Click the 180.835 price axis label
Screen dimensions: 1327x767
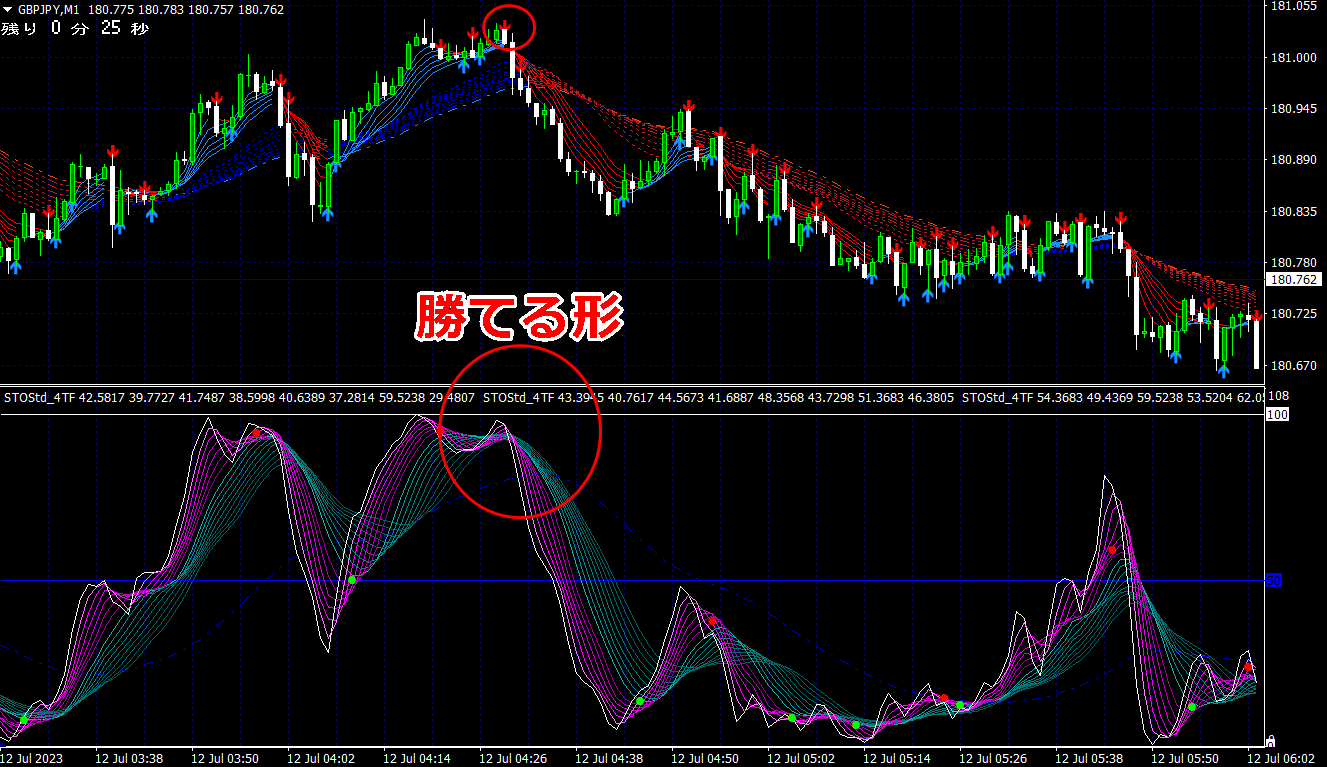point(1293,212)
